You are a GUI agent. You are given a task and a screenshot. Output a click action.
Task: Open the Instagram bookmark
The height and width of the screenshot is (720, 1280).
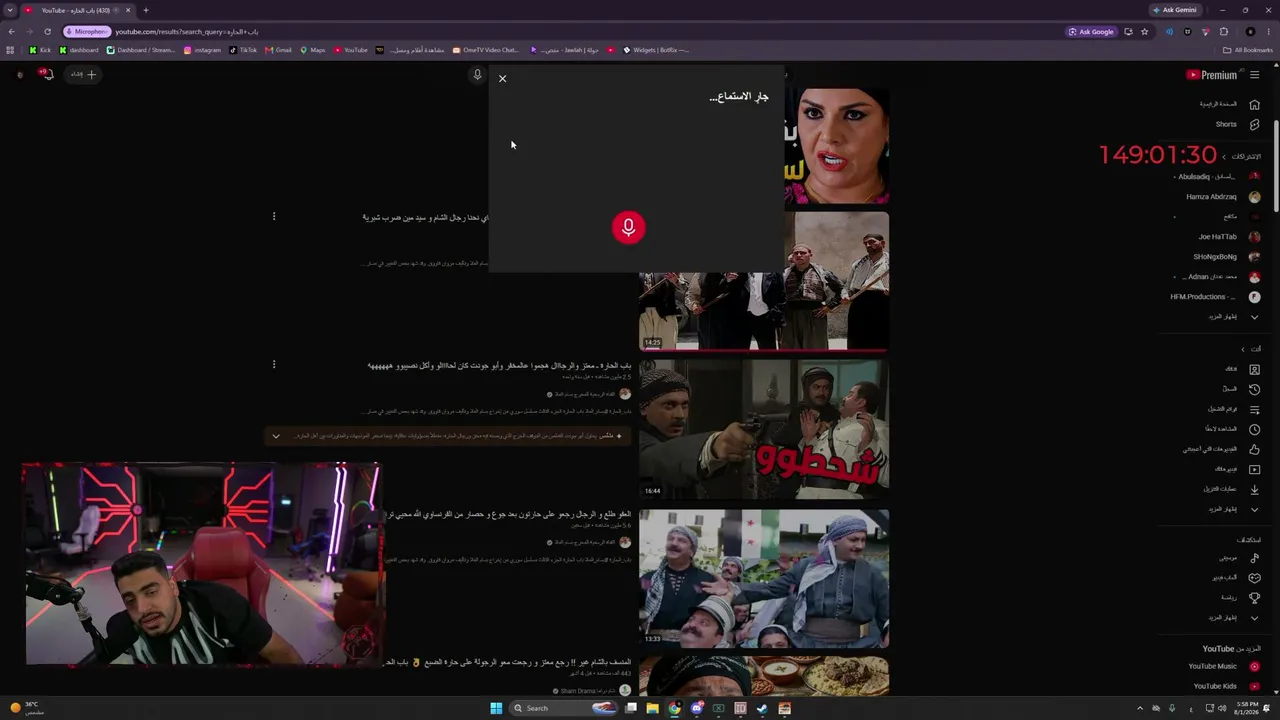(202, 50)
